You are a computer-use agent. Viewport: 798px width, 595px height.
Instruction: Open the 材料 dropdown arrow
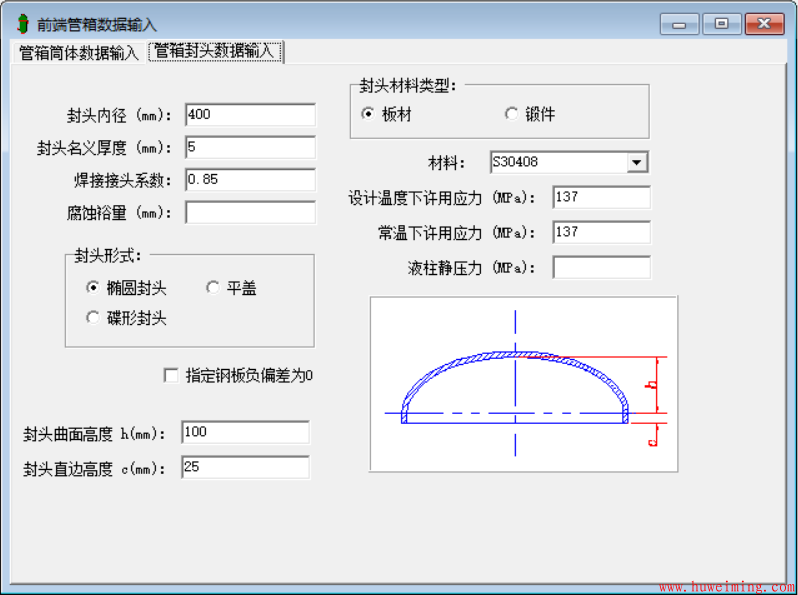(637, 163)
